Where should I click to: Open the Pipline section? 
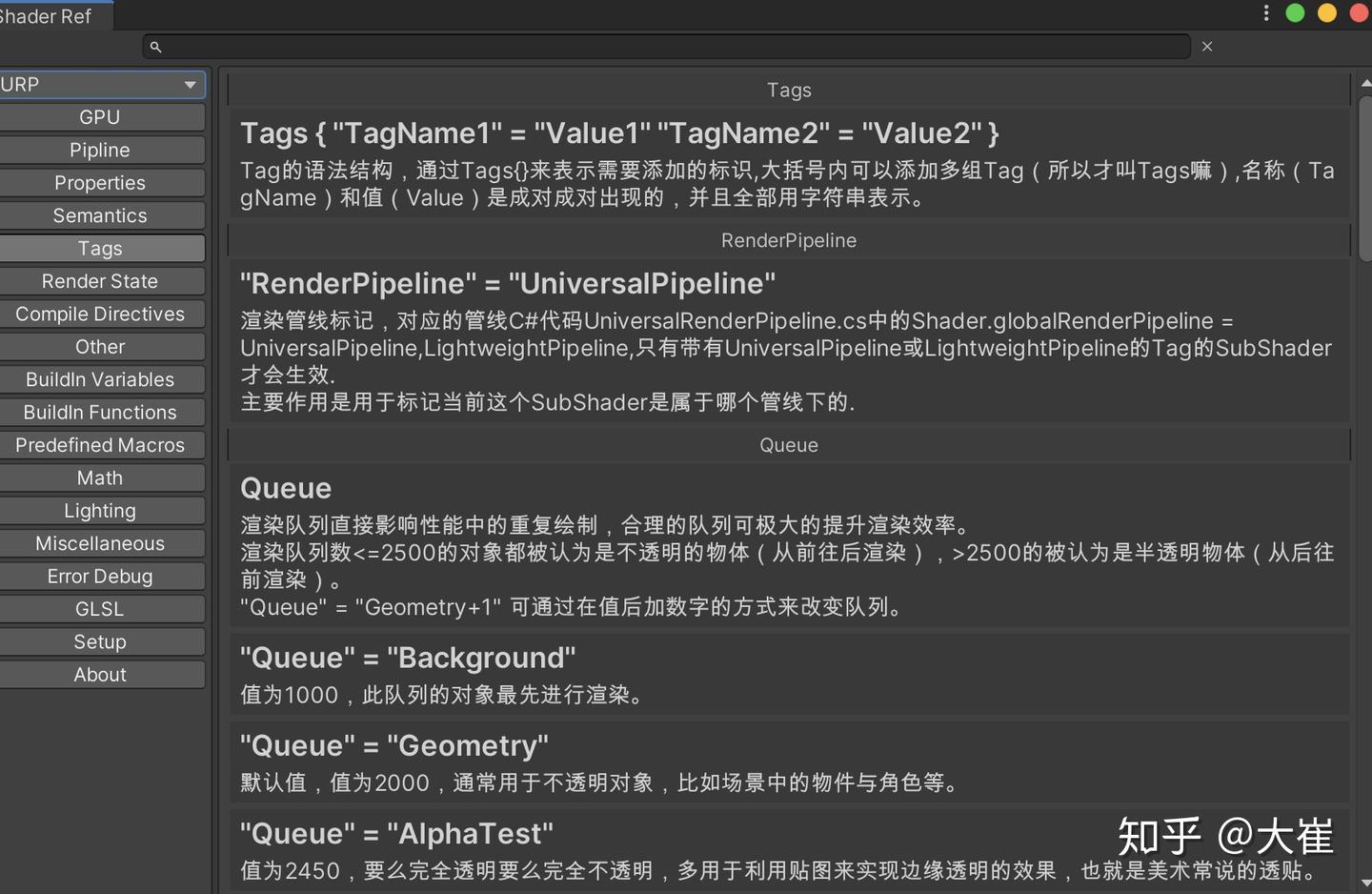[101, 150]
